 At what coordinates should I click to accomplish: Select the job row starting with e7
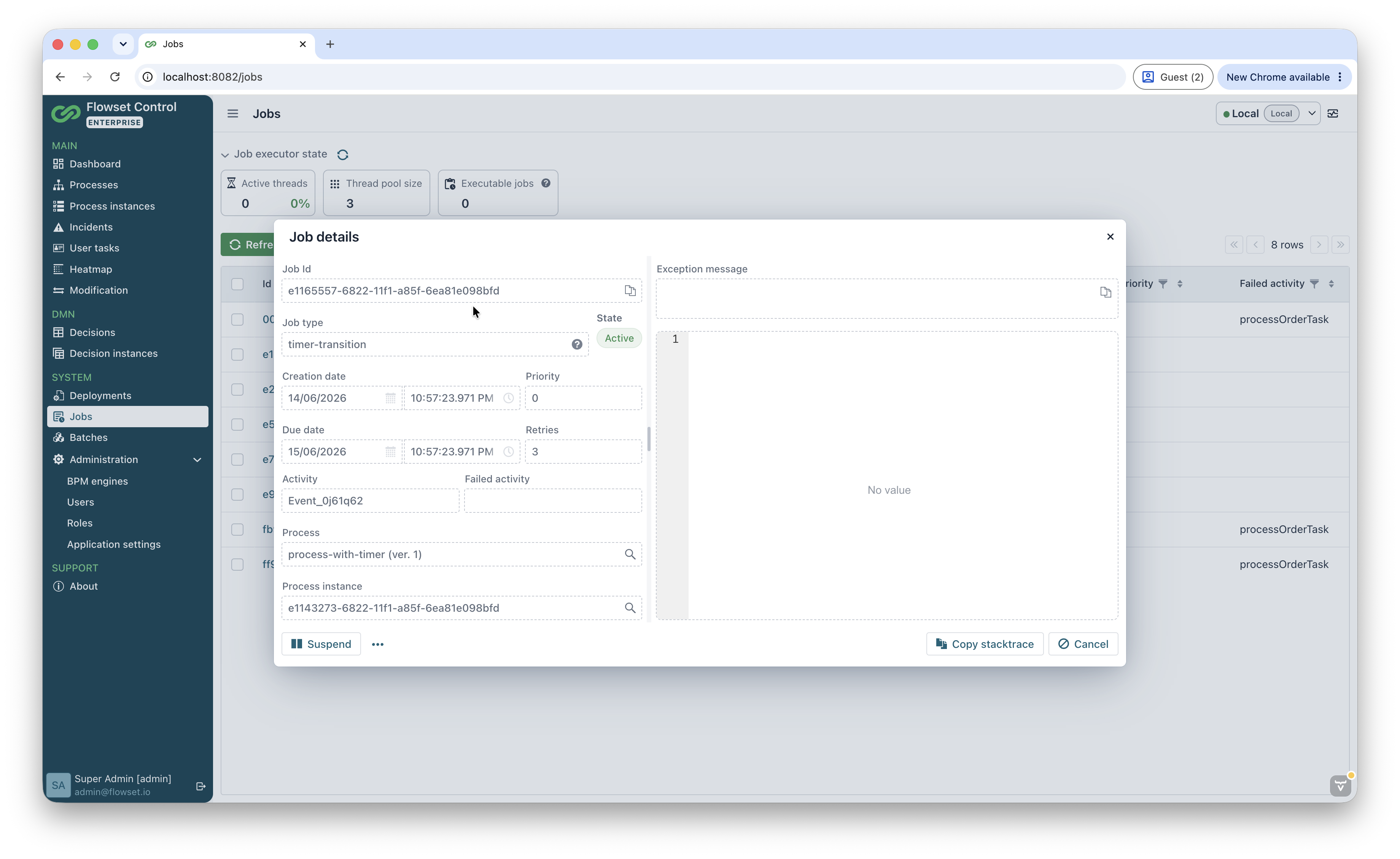(237, 459)
